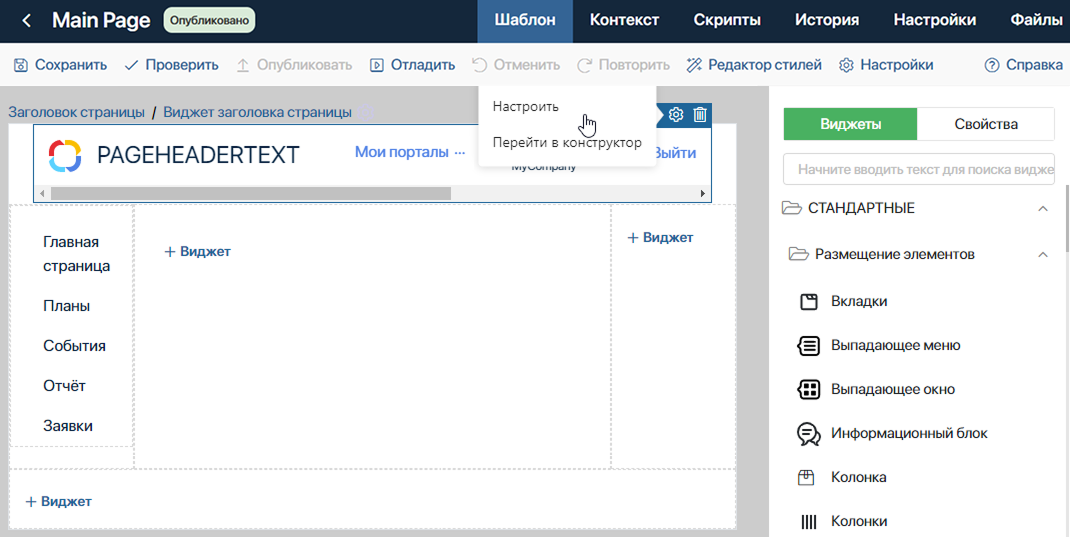1070x537 pixels.
Task: Open Редактор стилей style editor
Action: click(x=754, y=65)
